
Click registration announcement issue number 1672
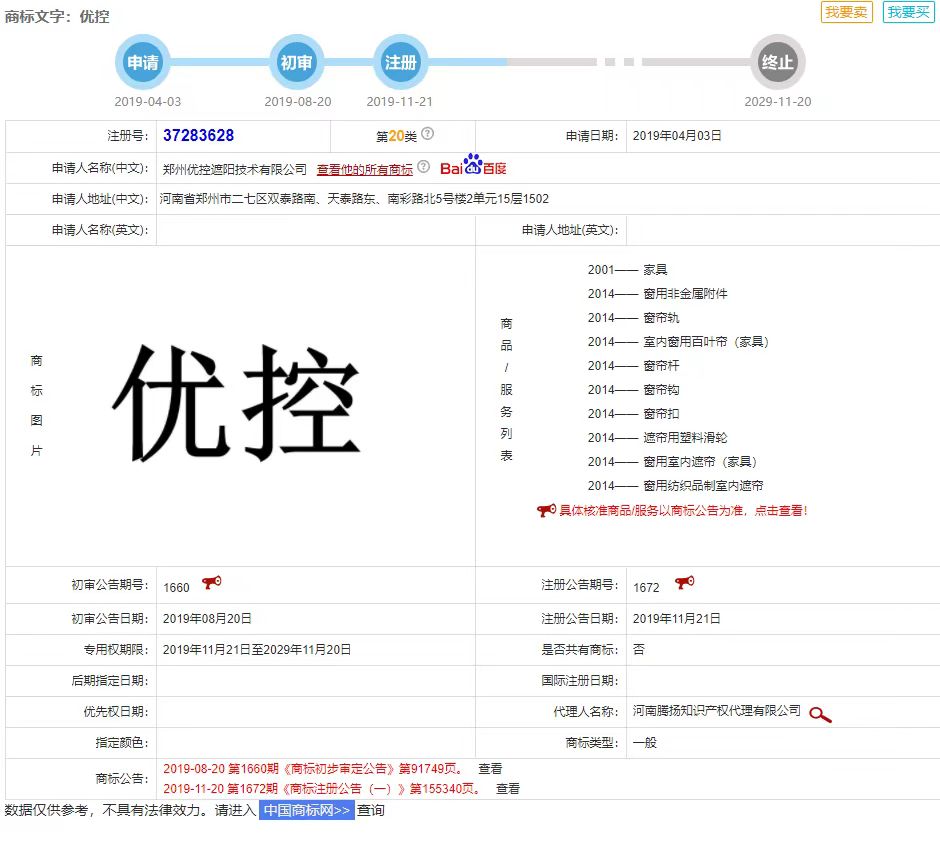click(646, 587)
